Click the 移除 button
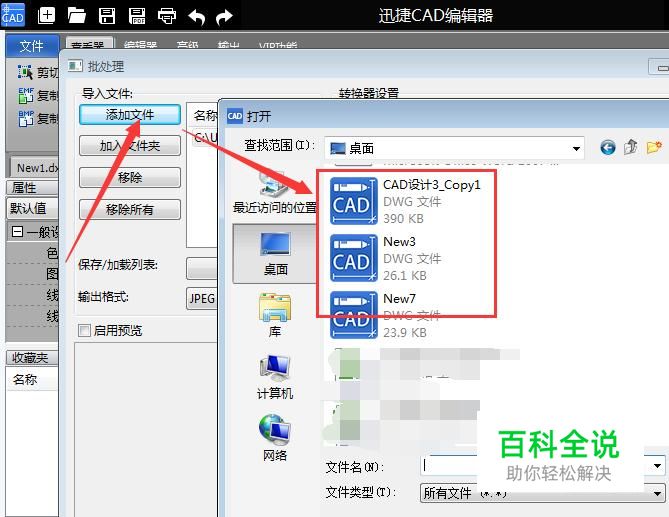 click(x=130, y=177)
